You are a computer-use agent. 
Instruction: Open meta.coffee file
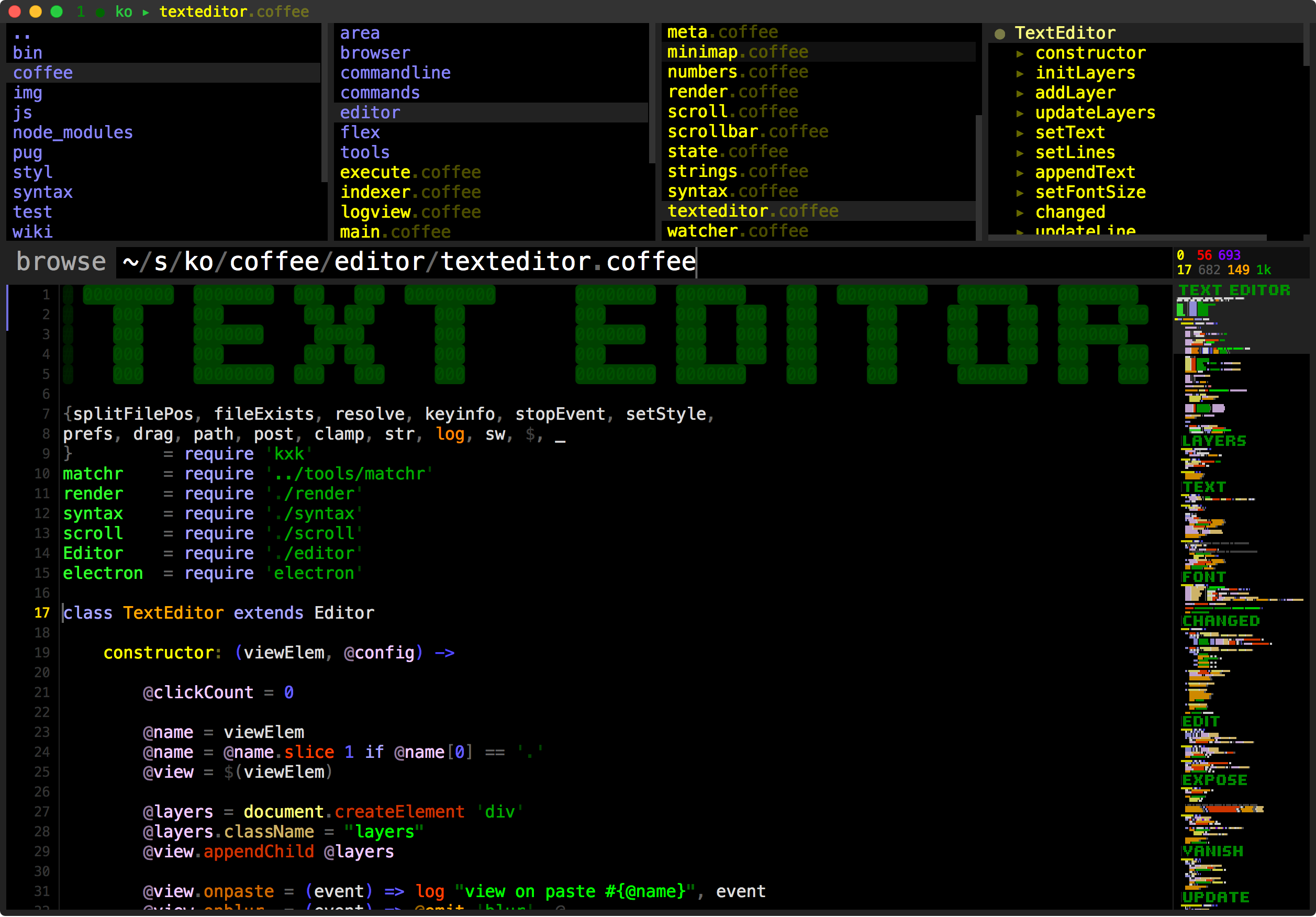tap(819, 32)
